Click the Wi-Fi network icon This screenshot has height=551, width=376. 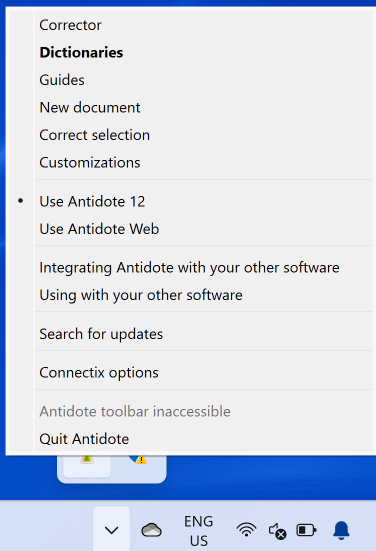tap(246, 529)
